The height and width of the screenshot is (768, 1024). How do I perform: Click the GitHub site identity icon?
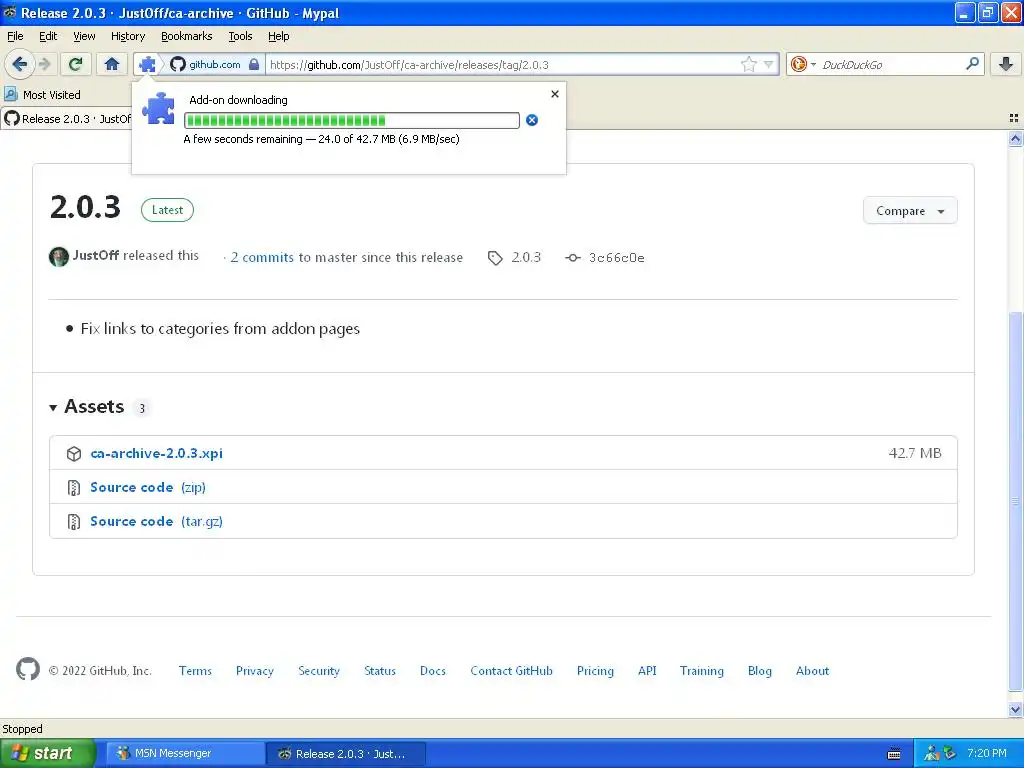click(x=177, y=64)
